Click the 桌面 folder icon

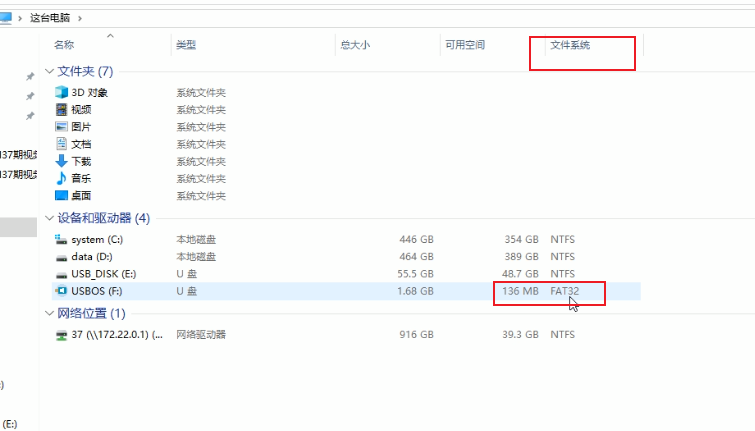(x=61, y=195)
